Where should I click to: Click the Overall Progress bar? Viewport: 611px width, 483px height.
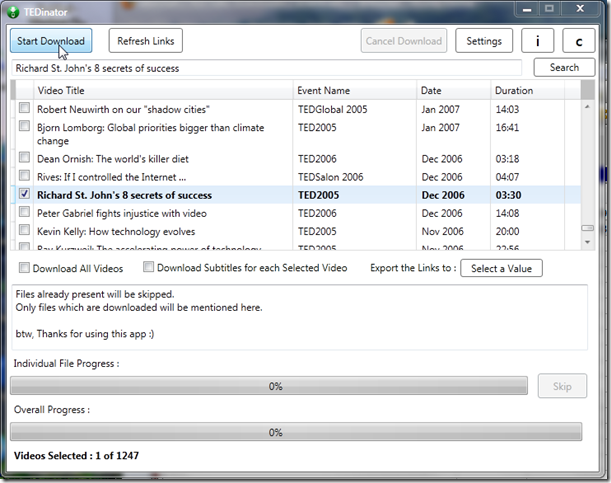pyautogui.click(x=296, y=432)
